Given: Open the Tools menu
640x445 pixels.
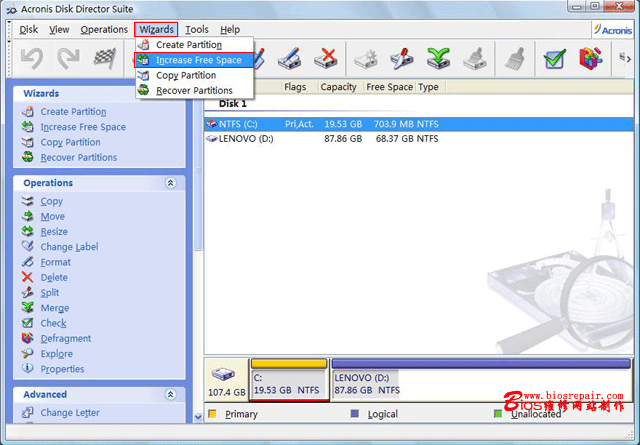Looking at the screenshot, I should tap(197, 29).
